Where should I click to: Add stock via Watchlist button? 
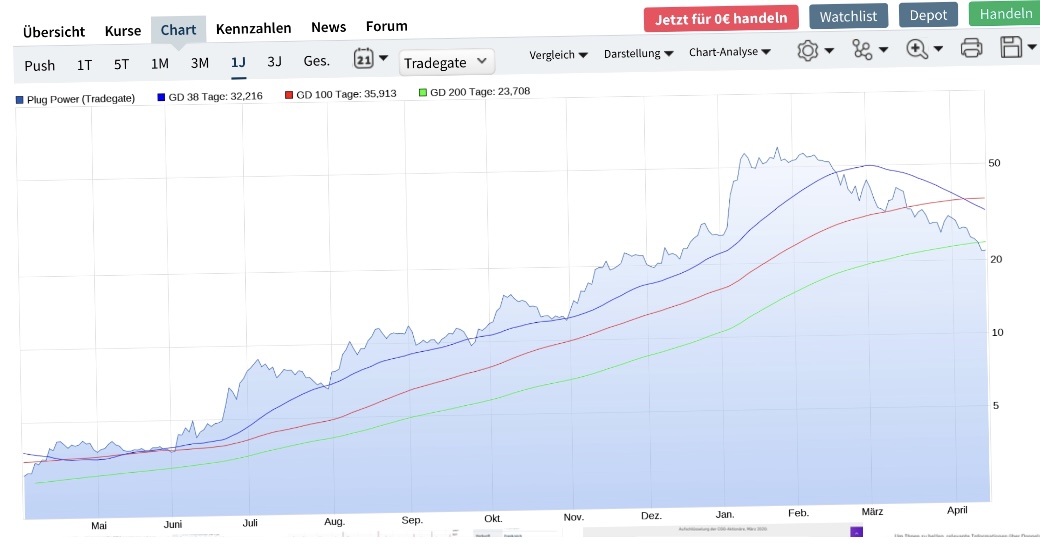pyautogui.click(x=848, y=16)
